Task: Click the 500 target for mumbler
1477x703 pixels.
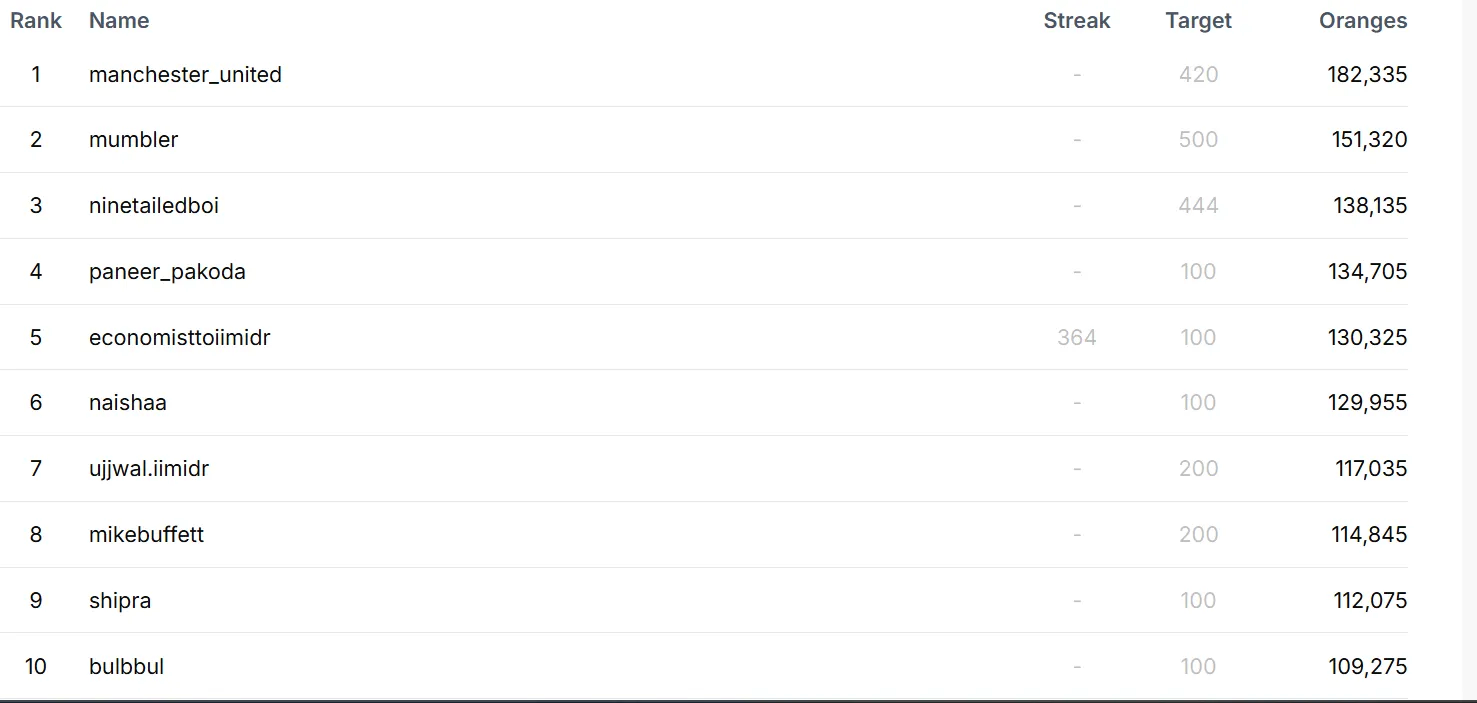Action: click(1198, 140)
